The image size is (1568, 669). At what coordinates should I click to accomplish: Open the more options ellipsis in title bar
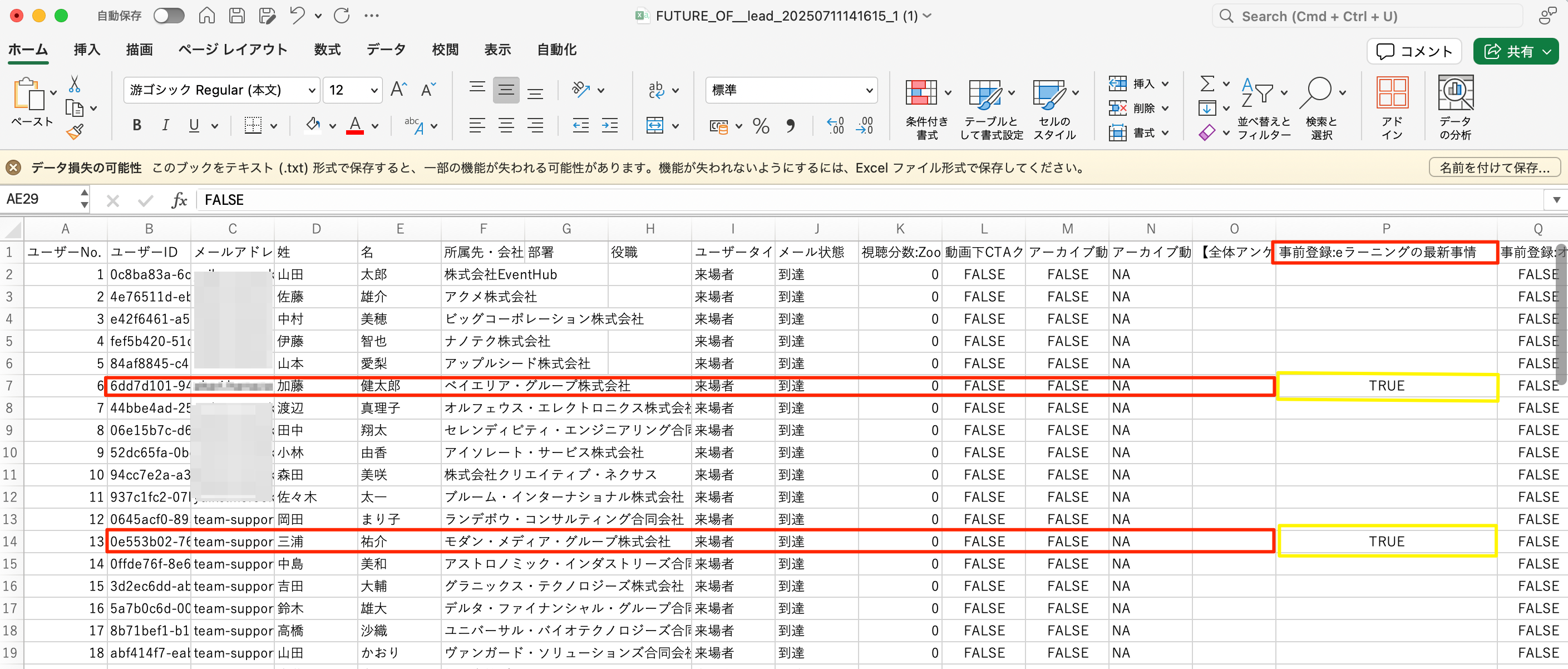point(371,16)
